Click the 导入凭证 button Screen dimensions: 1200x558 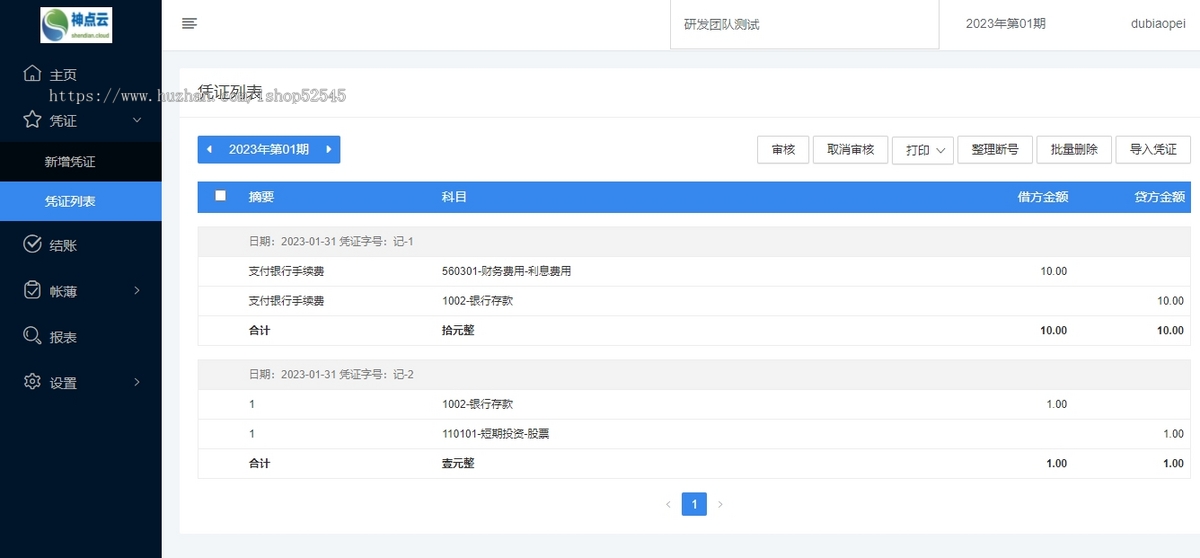pos(1153,150)
